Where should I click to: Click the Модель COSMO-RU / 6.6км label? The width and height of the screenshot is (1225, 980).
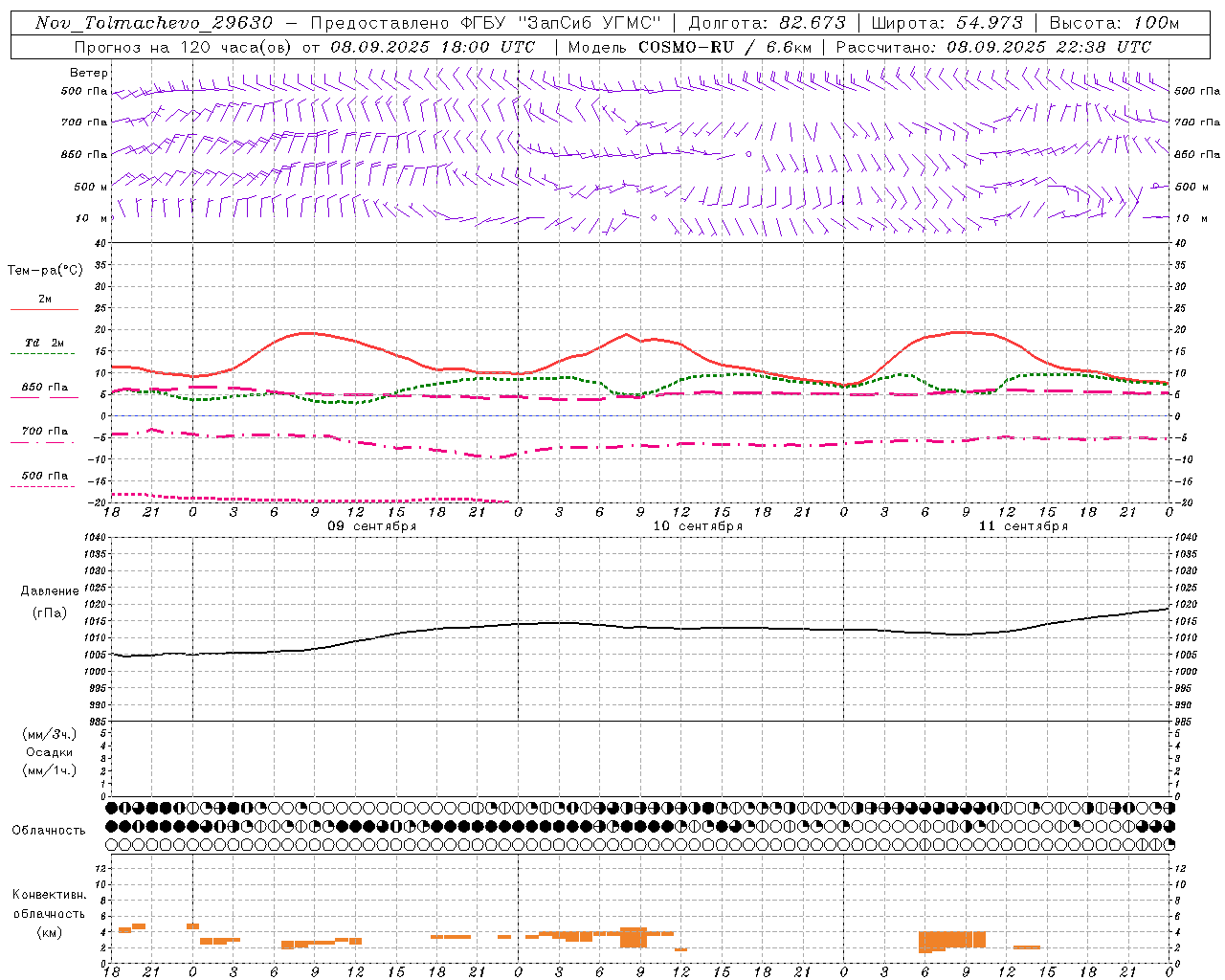(x=688, y=47)
